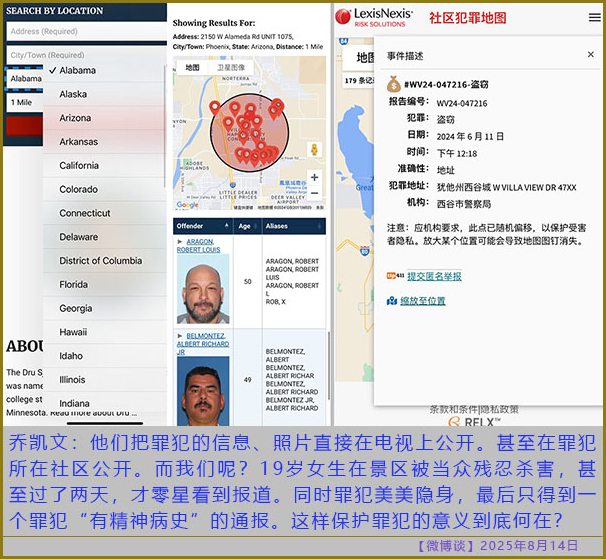Choose California in the state dropdown
606x559 pixels.
[x=79, y=166]
